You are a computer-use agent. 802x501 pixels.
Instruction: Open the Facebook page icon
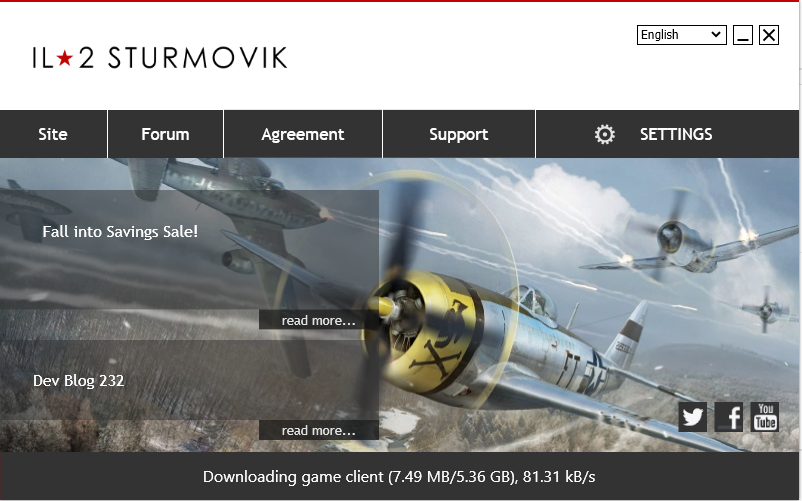coord(729,417)
